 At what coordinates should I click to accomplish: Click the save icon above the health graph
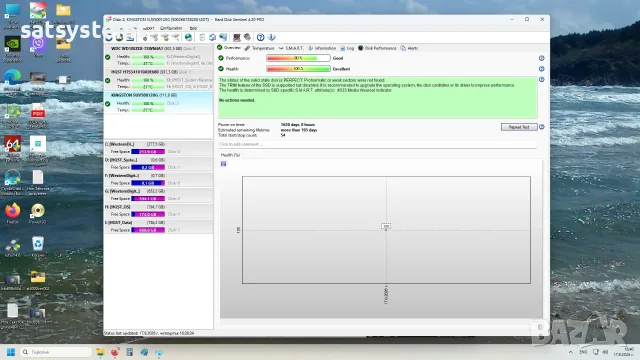(223, 164)
